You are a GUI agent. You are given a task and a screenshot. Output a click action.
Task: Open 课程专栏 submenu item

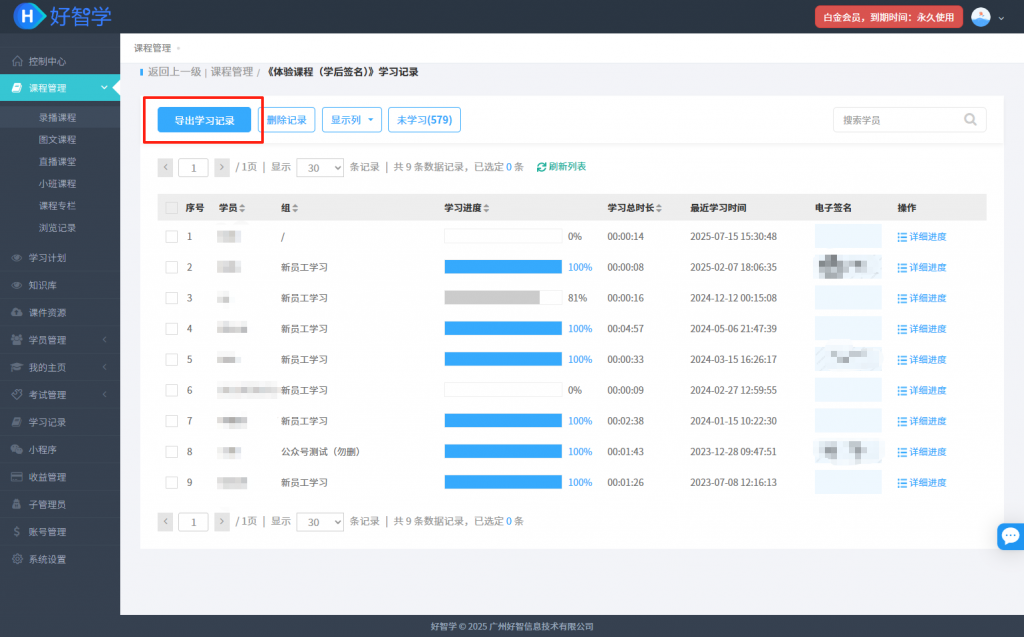coord(57,206)
